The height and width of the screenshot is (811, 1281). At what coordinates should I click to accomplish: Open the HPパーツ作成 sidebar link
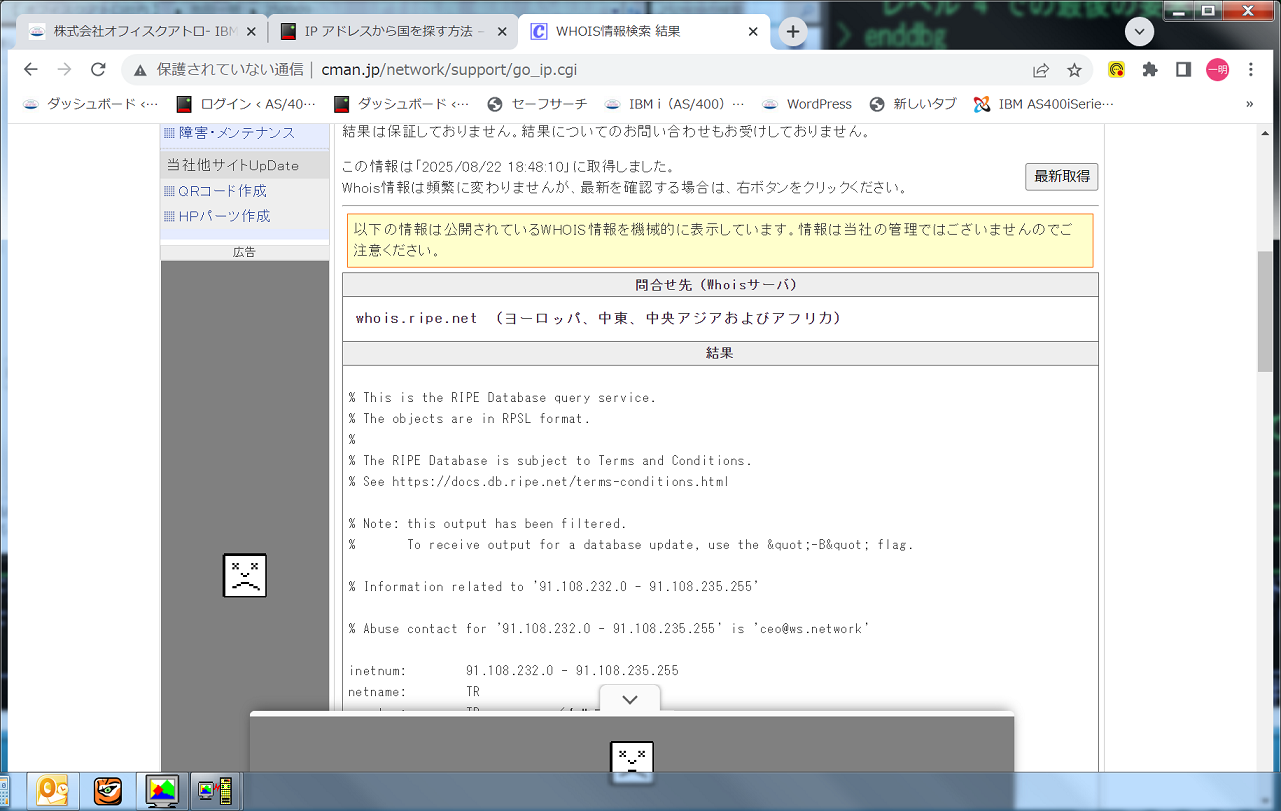[224, 216]
